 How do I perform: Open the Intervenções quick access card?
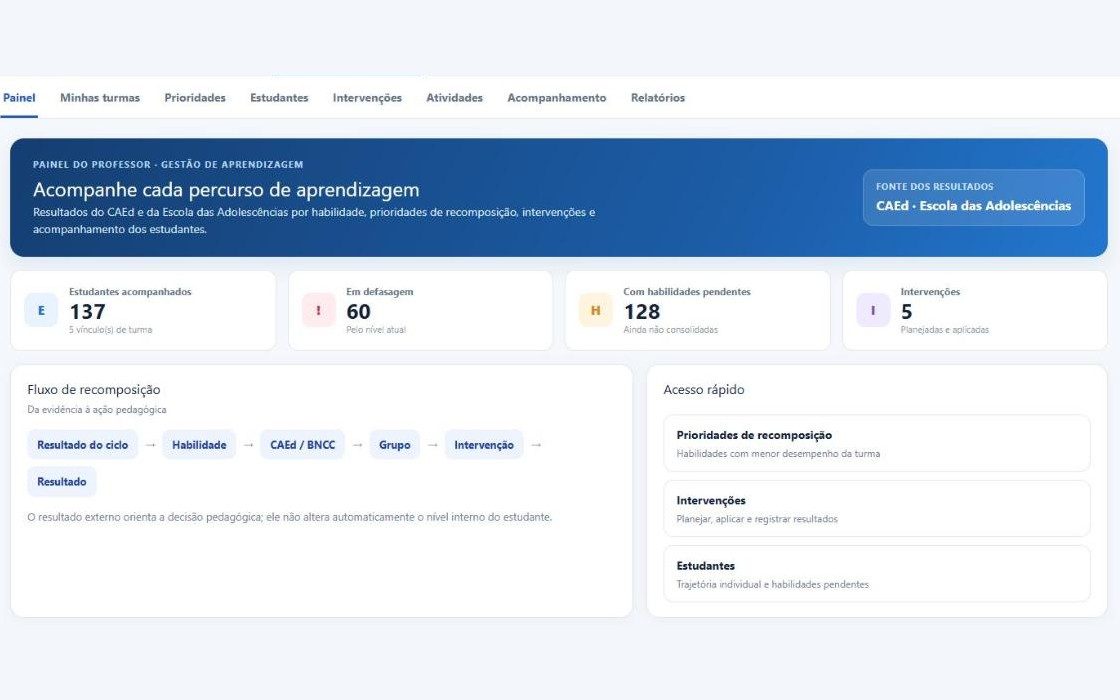pyautogui.click(x=877, y=509)
